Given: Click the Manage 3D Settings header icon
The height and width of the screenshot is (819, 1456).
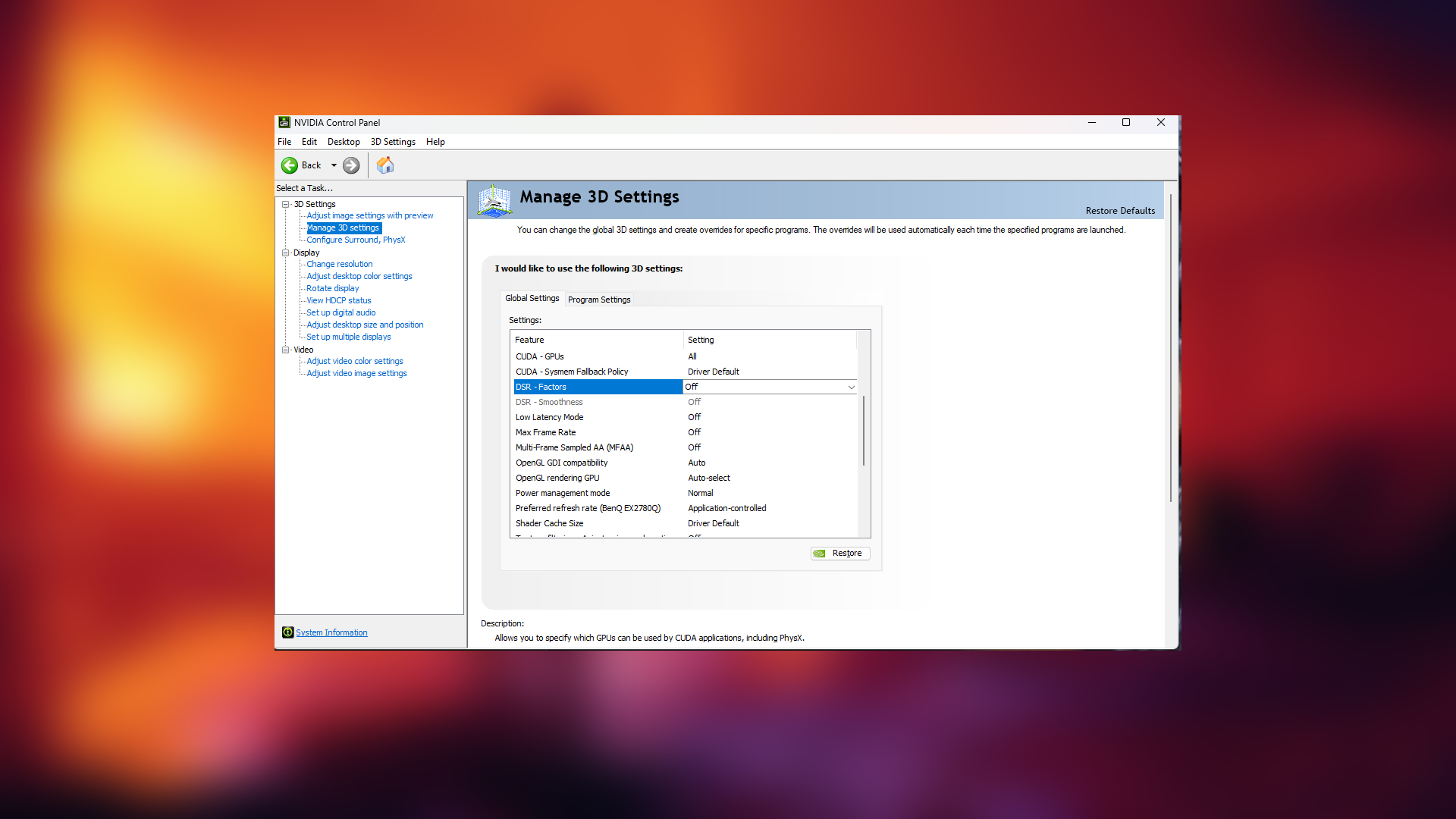Looking at the screenshot, I should (494, 199).
